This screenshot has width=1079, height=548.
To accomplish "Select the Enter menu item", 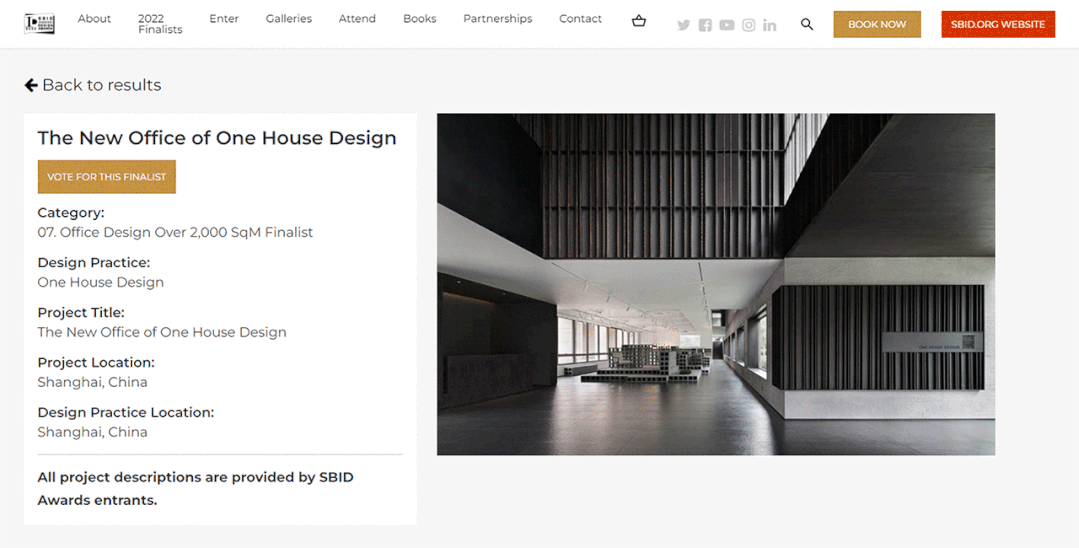I will tap(224, 19).
